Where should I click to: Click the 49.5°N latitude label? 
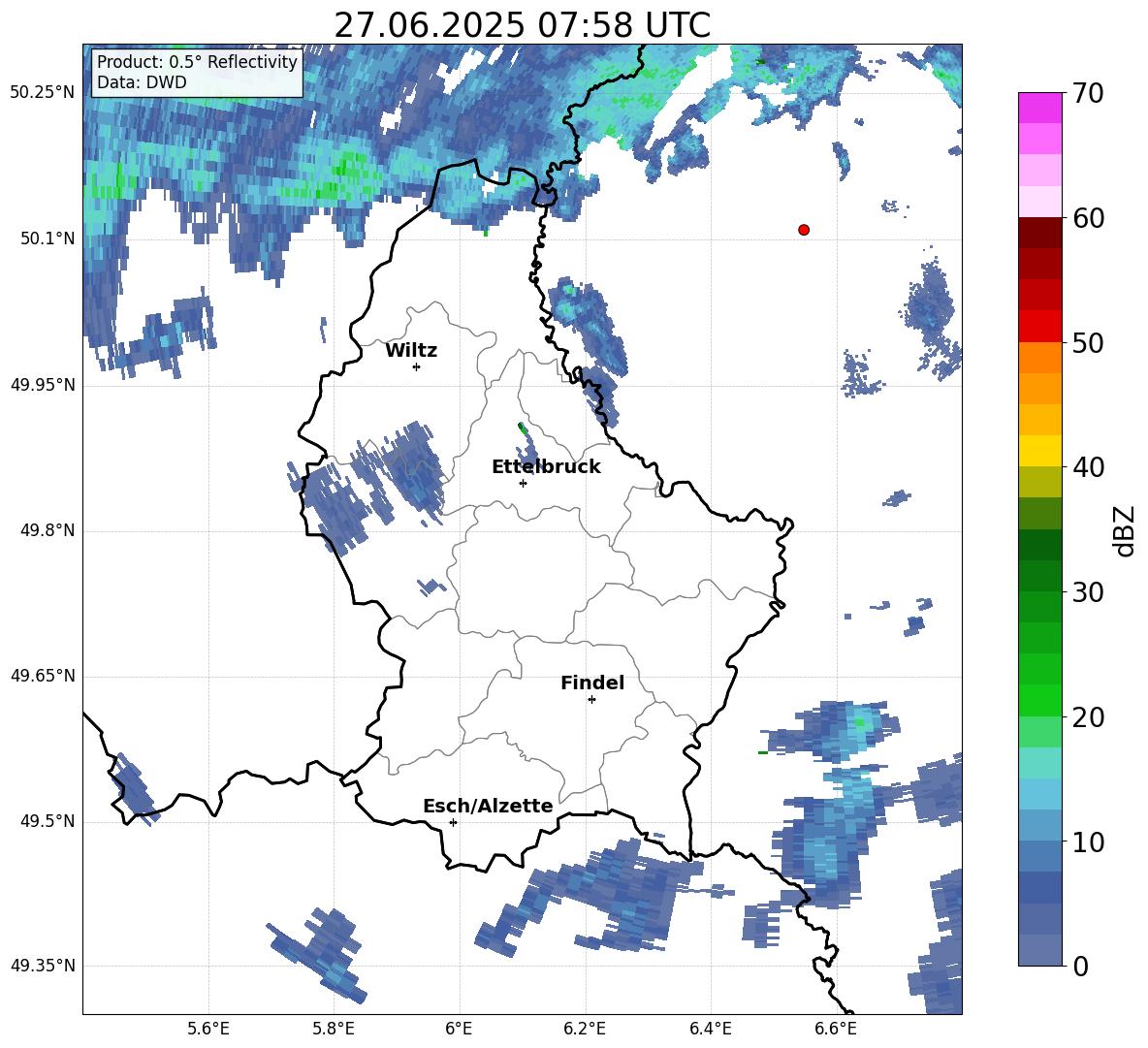click(48, 821)
